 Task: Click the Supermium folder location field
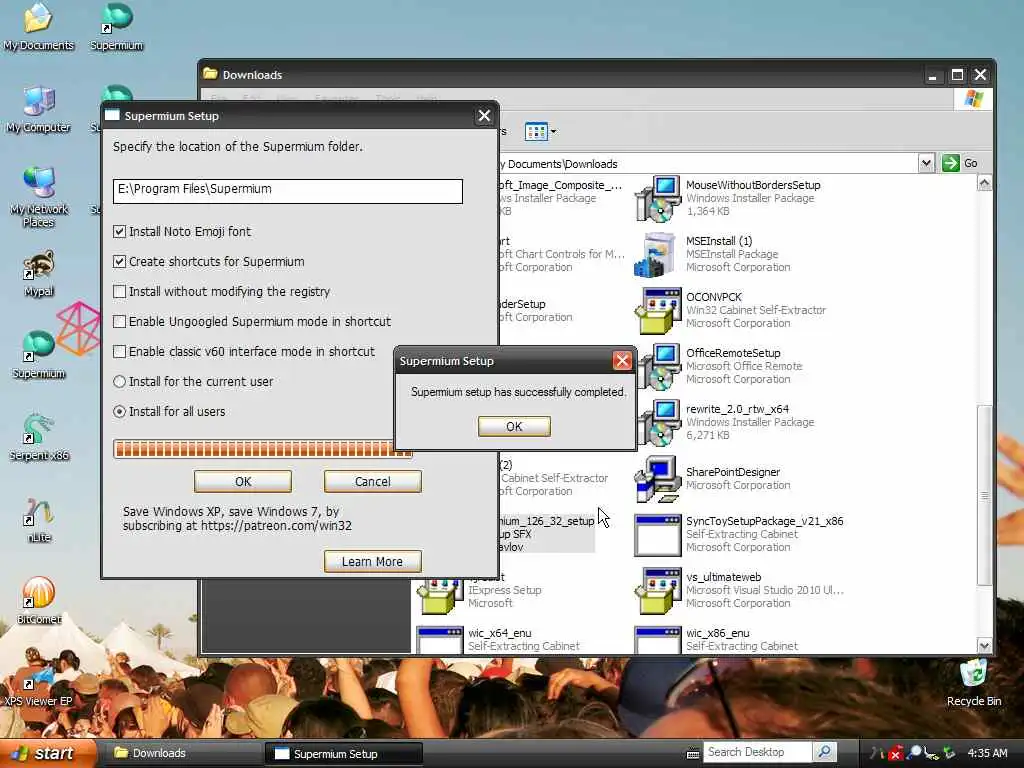point(287,191)
